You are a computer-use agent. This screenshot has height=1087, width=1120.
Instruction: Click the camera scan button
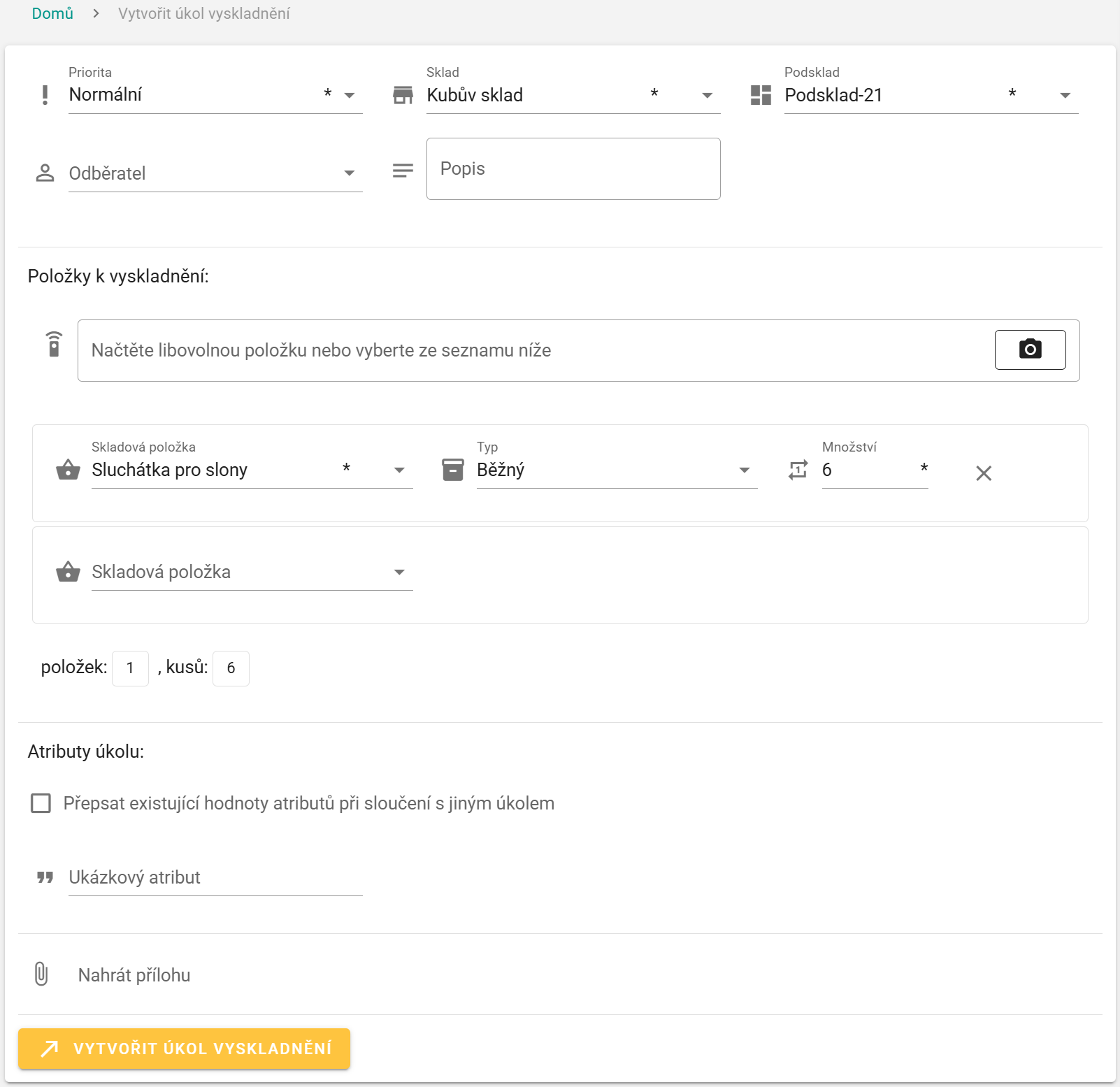click(1029, 350)
